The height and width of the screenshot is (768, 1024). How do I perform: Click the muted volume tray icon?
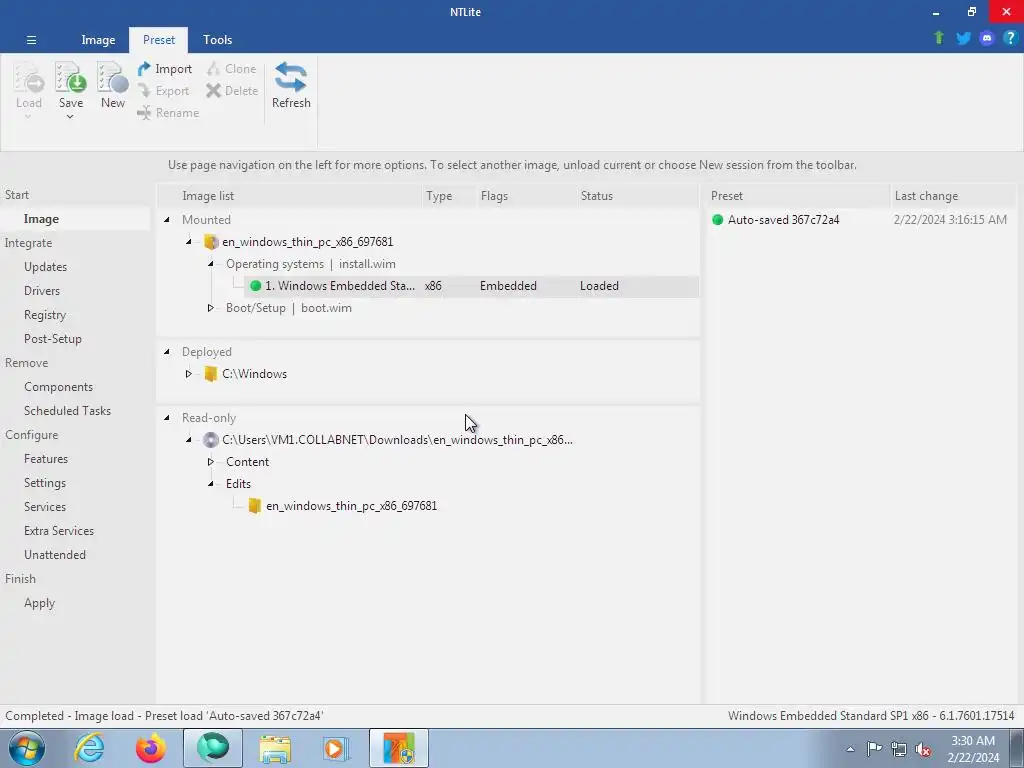point(923,749)
